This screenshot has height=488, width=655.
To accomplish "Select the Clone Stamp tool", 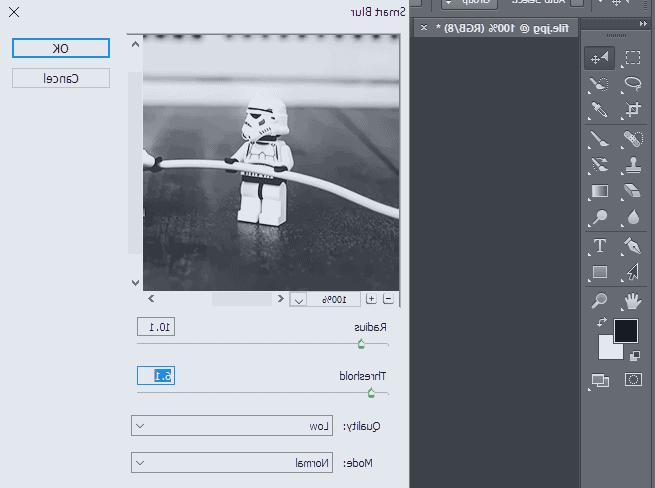I will point(632,164).
